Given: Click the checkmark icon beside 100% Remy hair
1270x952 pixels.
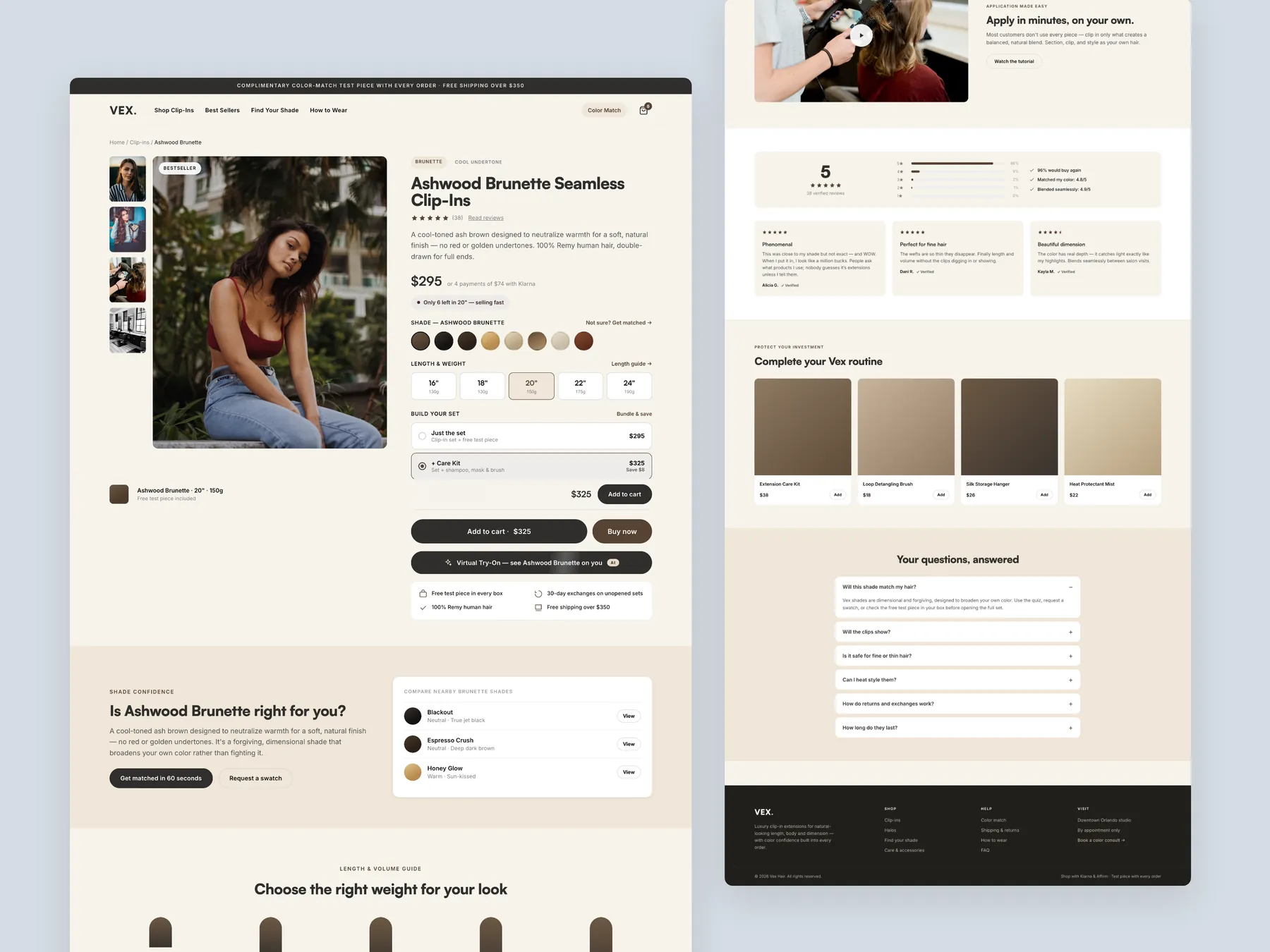Looking at the screenshot, I should [423, 607].
